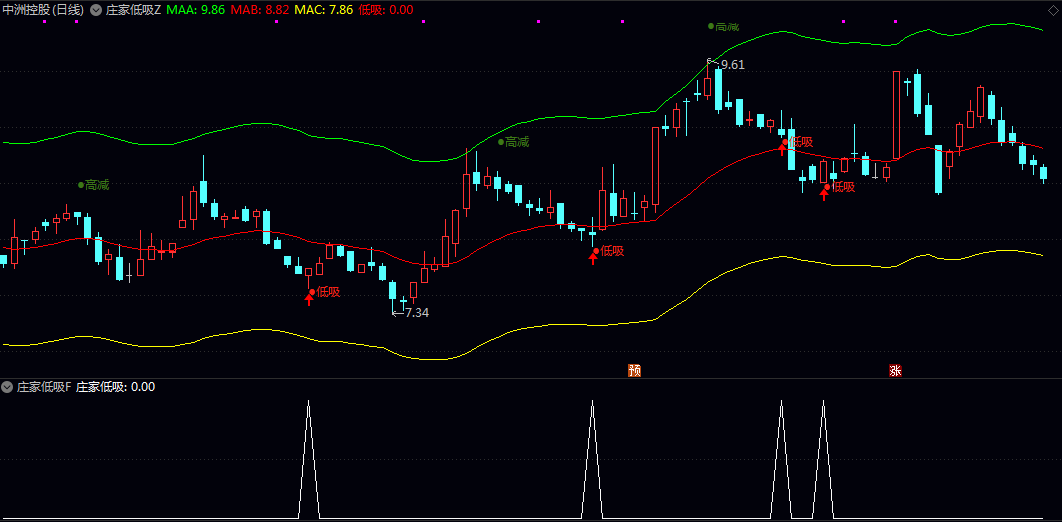Click the green MAA: 9.86 value label
The width and height of the screenshot is (1062, 522).
pos(195,10)
